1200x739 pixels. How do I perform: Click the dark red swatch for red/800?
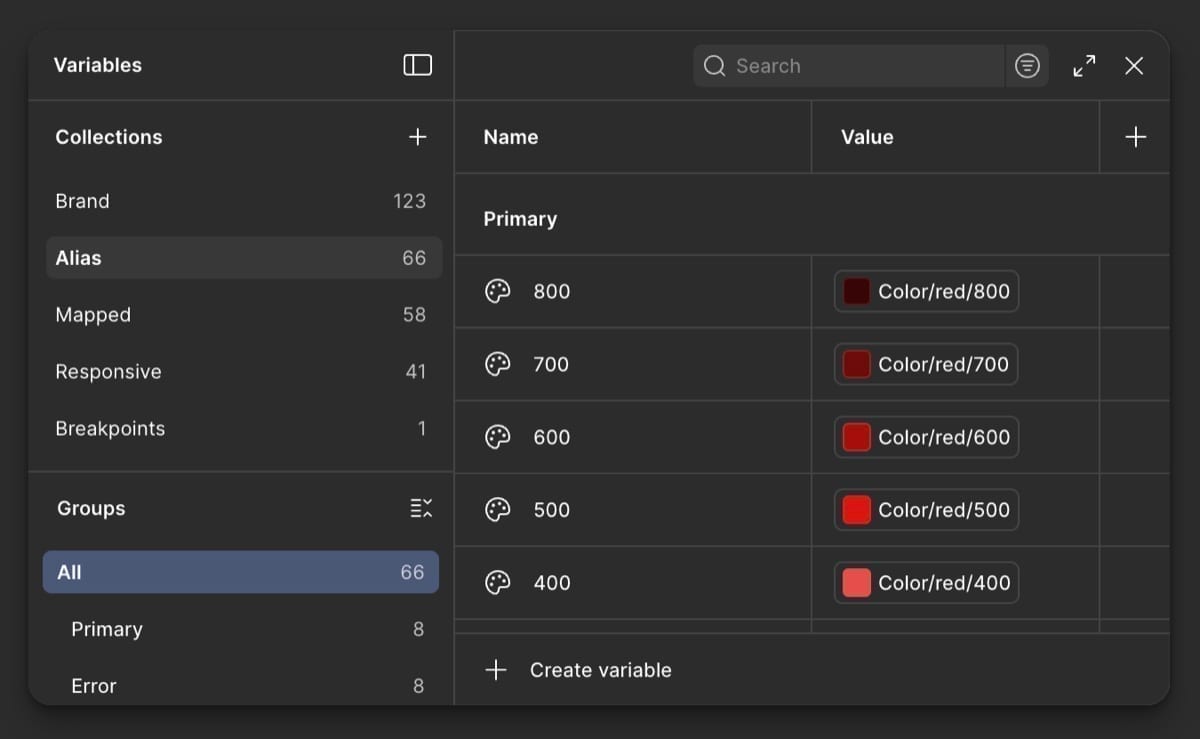(857, 291)
